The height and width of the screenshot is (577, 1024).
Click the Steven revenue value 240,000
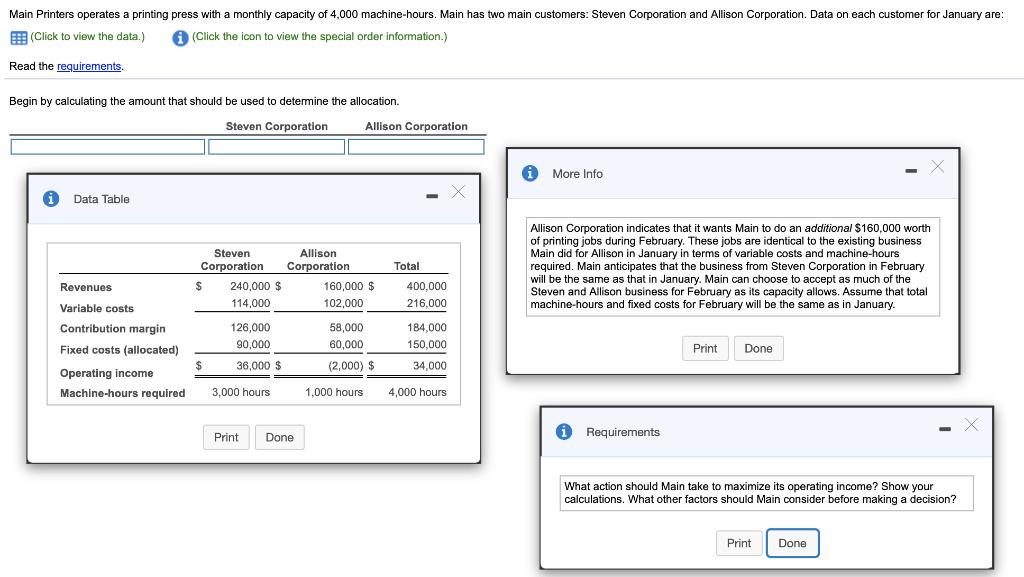(249, 286)
